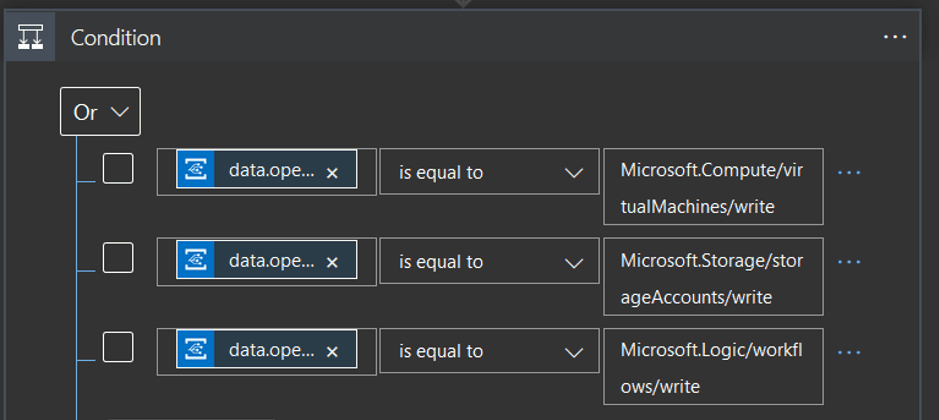Open 'is equal to' dropdown in workflows row

click(489, 350)
